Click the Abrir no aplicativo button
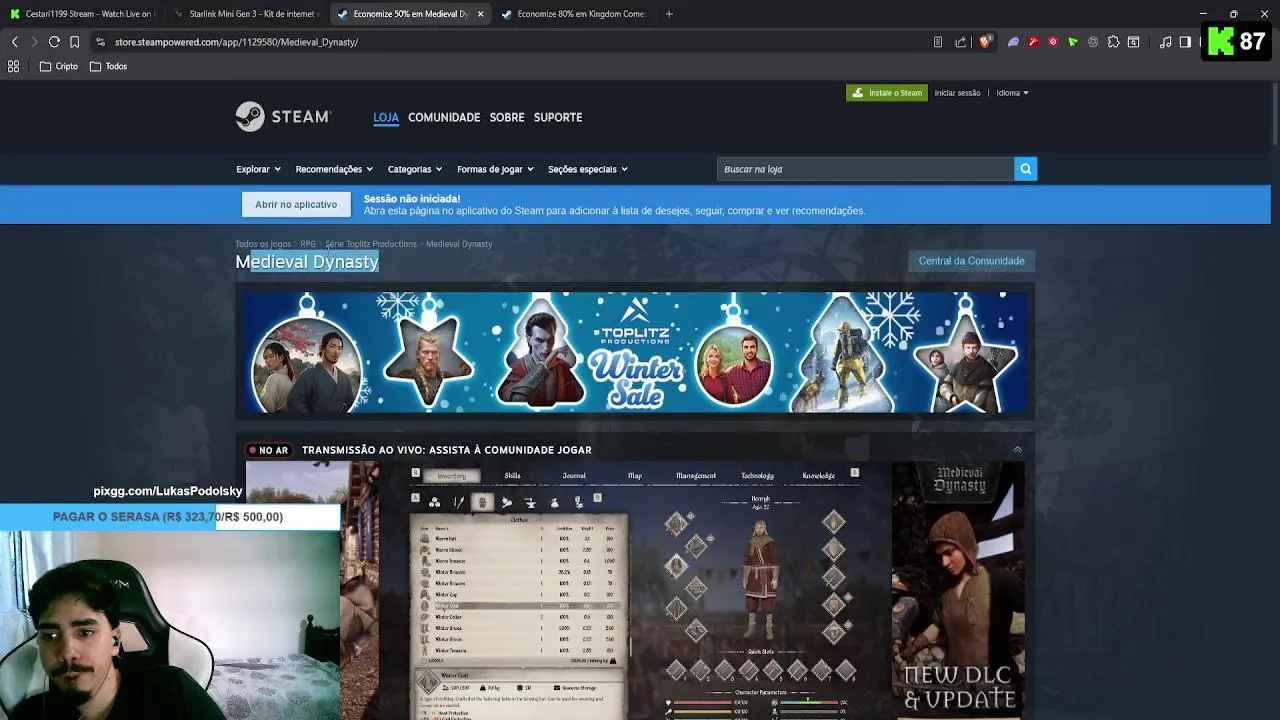Image resolution: width=1280 pixels, height=720 pixels. pyautogui.click(x=296, y=204)
